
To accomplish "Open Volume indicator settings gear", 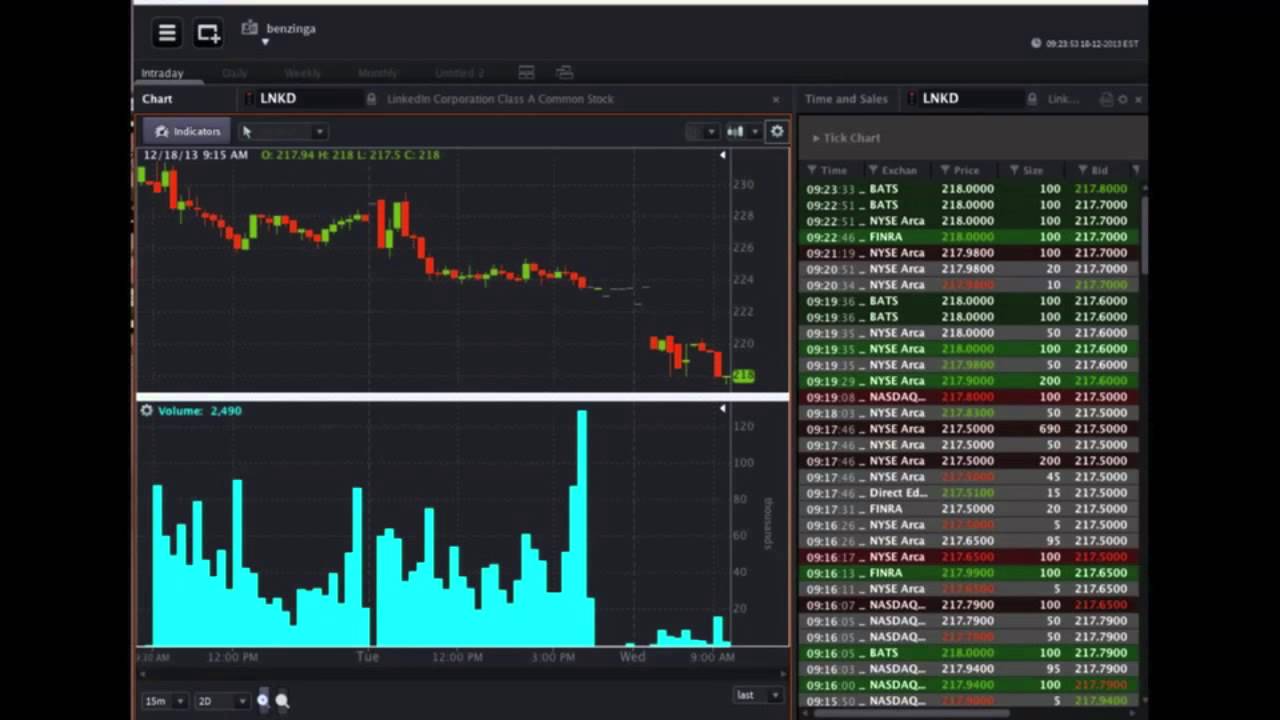I will coord(146,411).
